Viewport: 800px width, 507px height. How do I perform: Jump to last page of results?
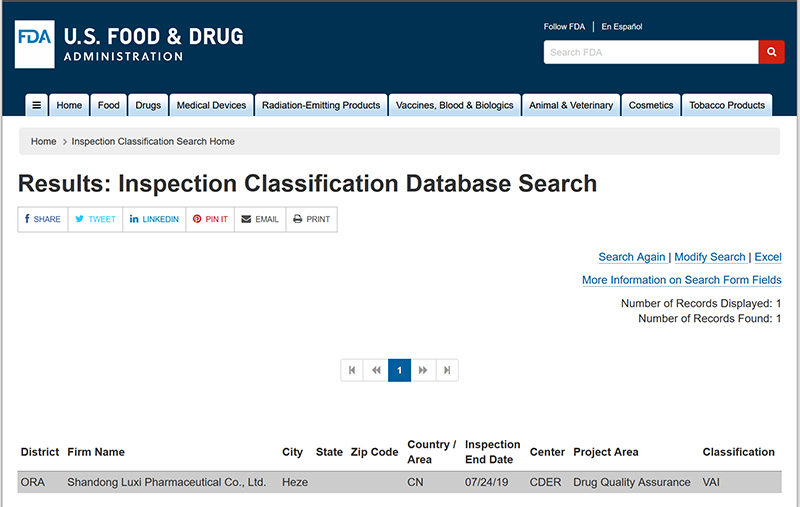point(447,370)
